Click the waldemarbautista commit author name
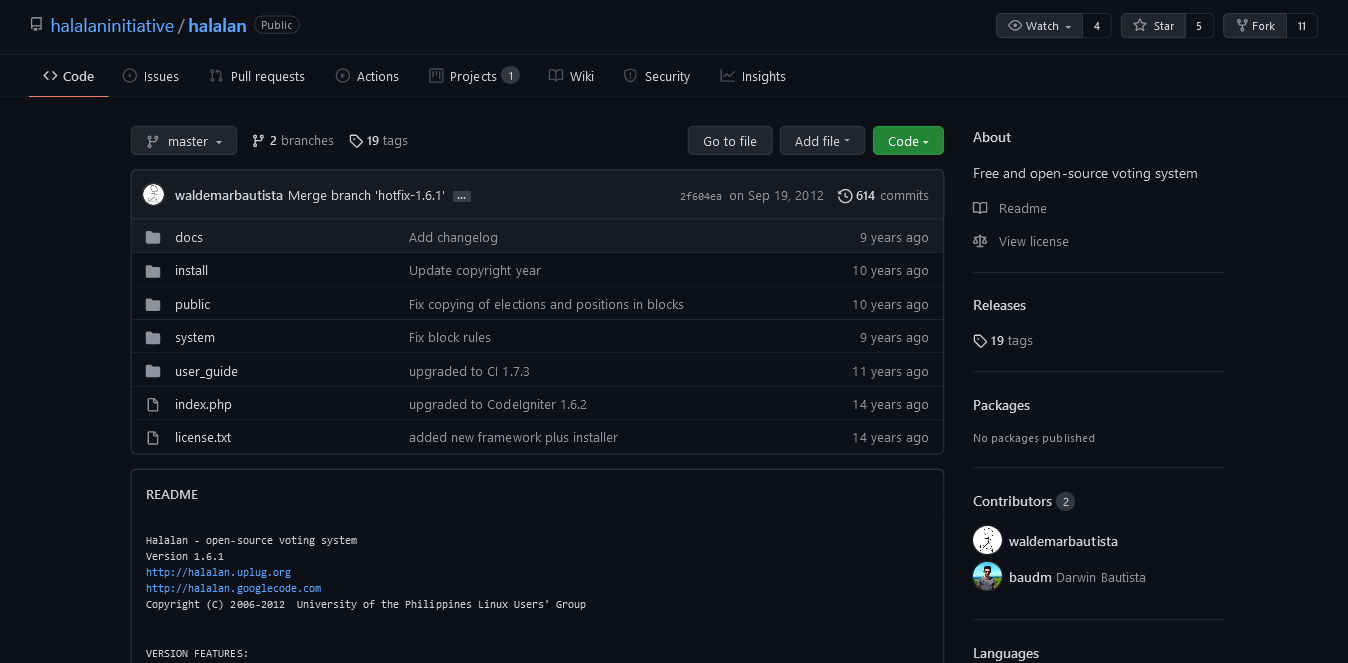Image resolution: width=1348 pixels, height=663 pixels. 229,196
